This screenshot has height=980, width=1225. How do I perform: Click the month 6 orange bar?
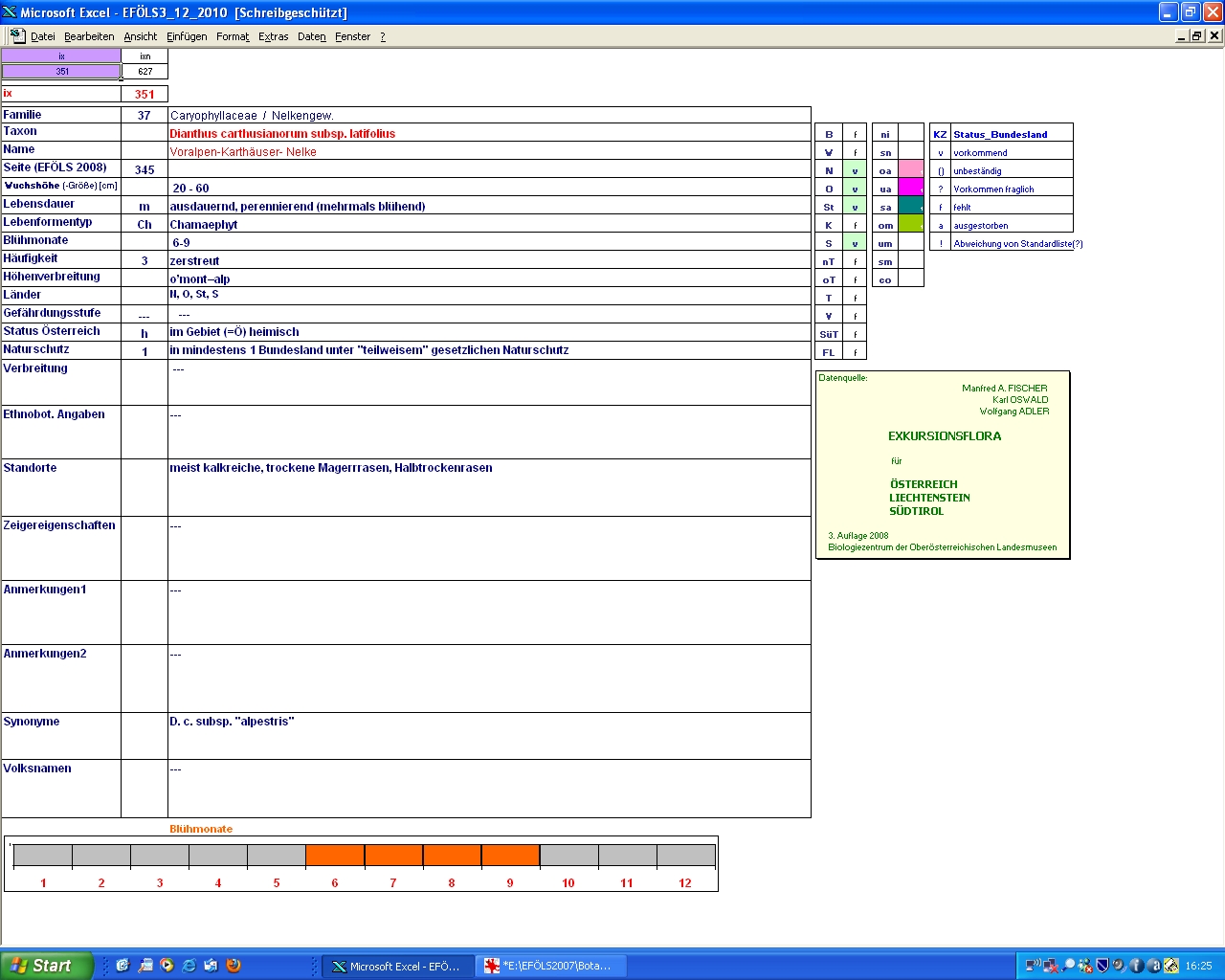335,856
